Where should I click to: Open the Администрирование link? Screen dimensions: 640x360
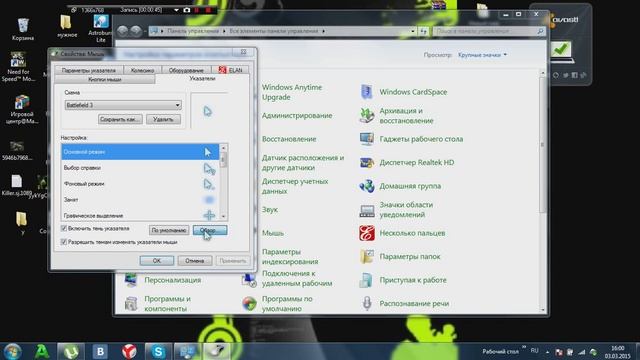[x=297, y=116]
